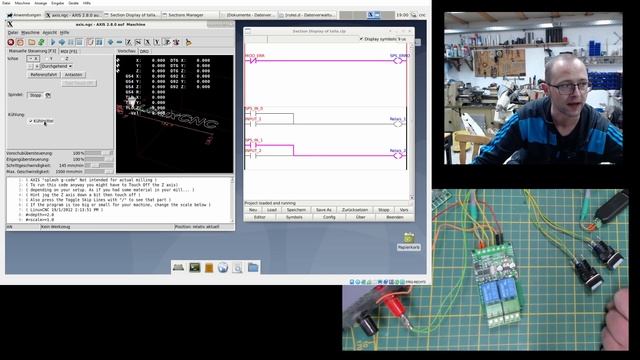Adjust the Vorschubübersteuerung slider
This screenshot has height=360, width=640.
(x=99, y=153)
